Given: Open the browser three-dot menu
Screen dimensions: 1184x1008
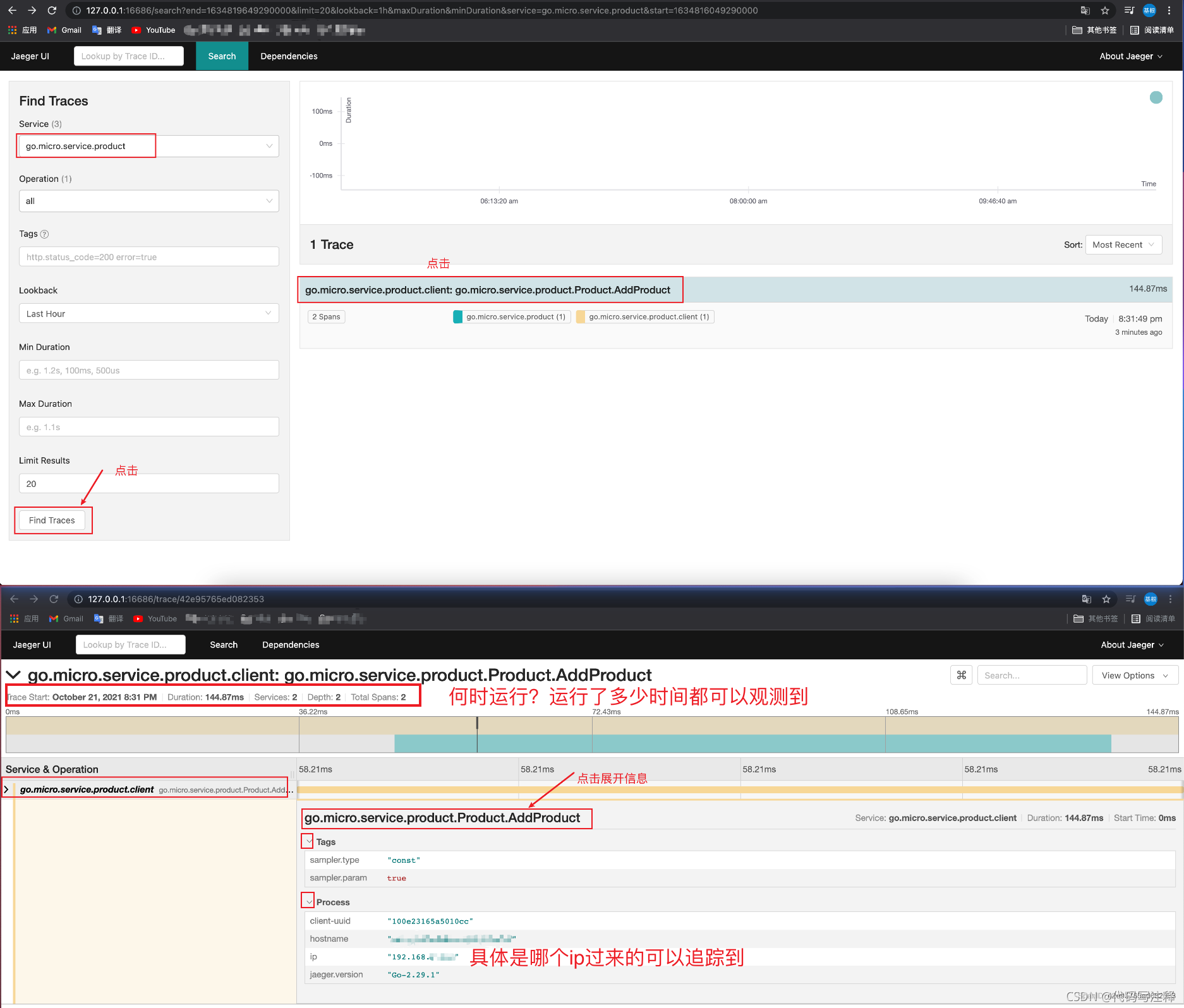Looking at the screenshot, I should tap(1170, 10).
